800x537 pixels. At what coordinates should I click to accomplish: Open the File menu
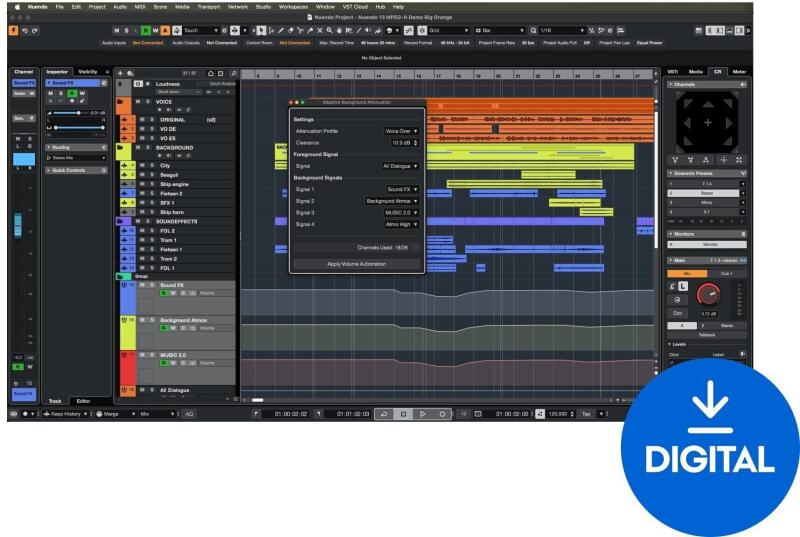point(60,7)
